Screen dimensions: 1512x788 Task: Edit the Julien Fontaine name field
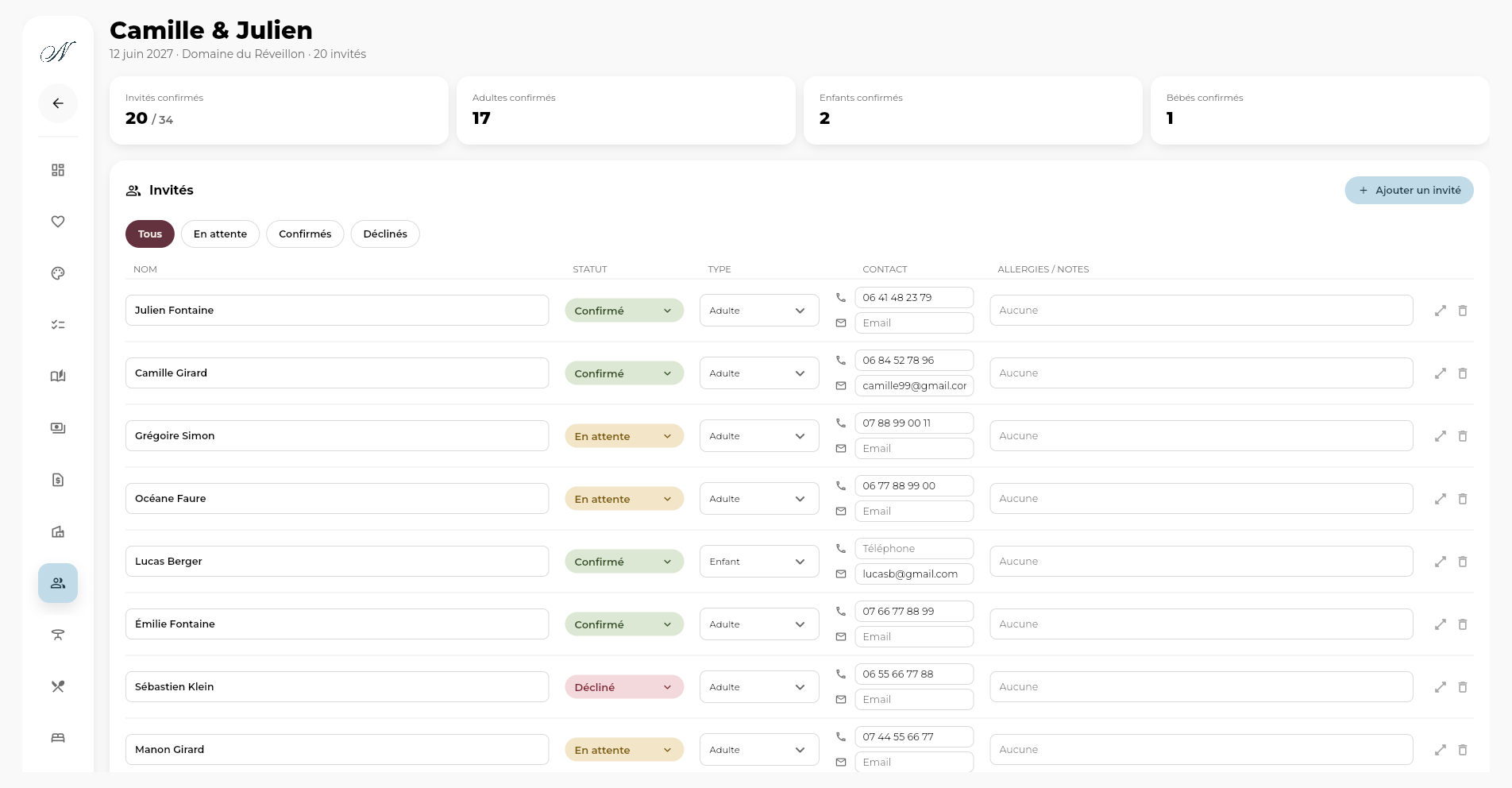tap(337, 311)
